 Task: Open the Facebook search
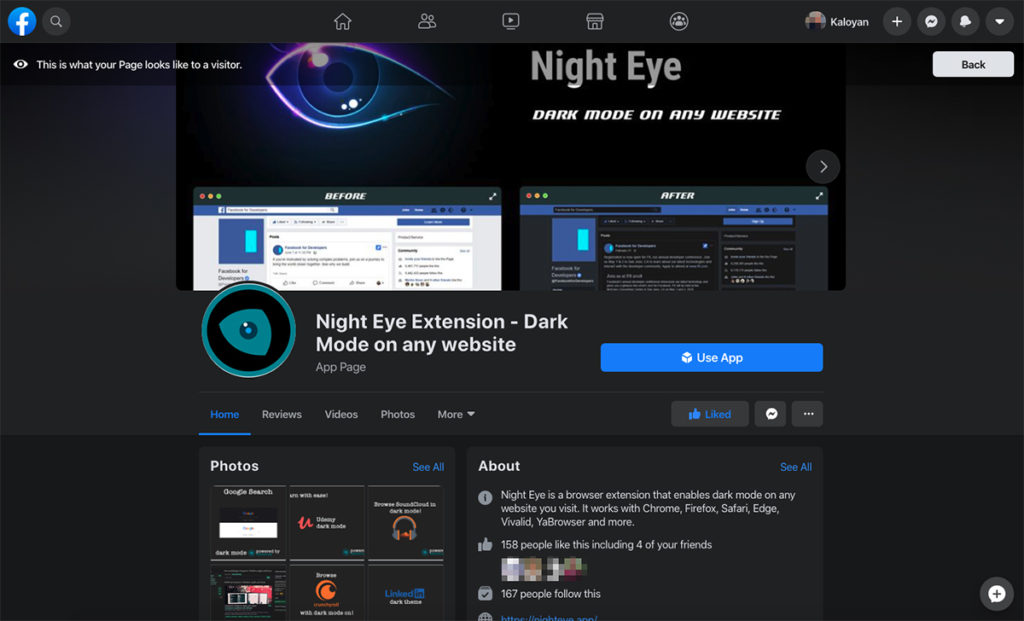pyautogui.click(x=56, y=22)
